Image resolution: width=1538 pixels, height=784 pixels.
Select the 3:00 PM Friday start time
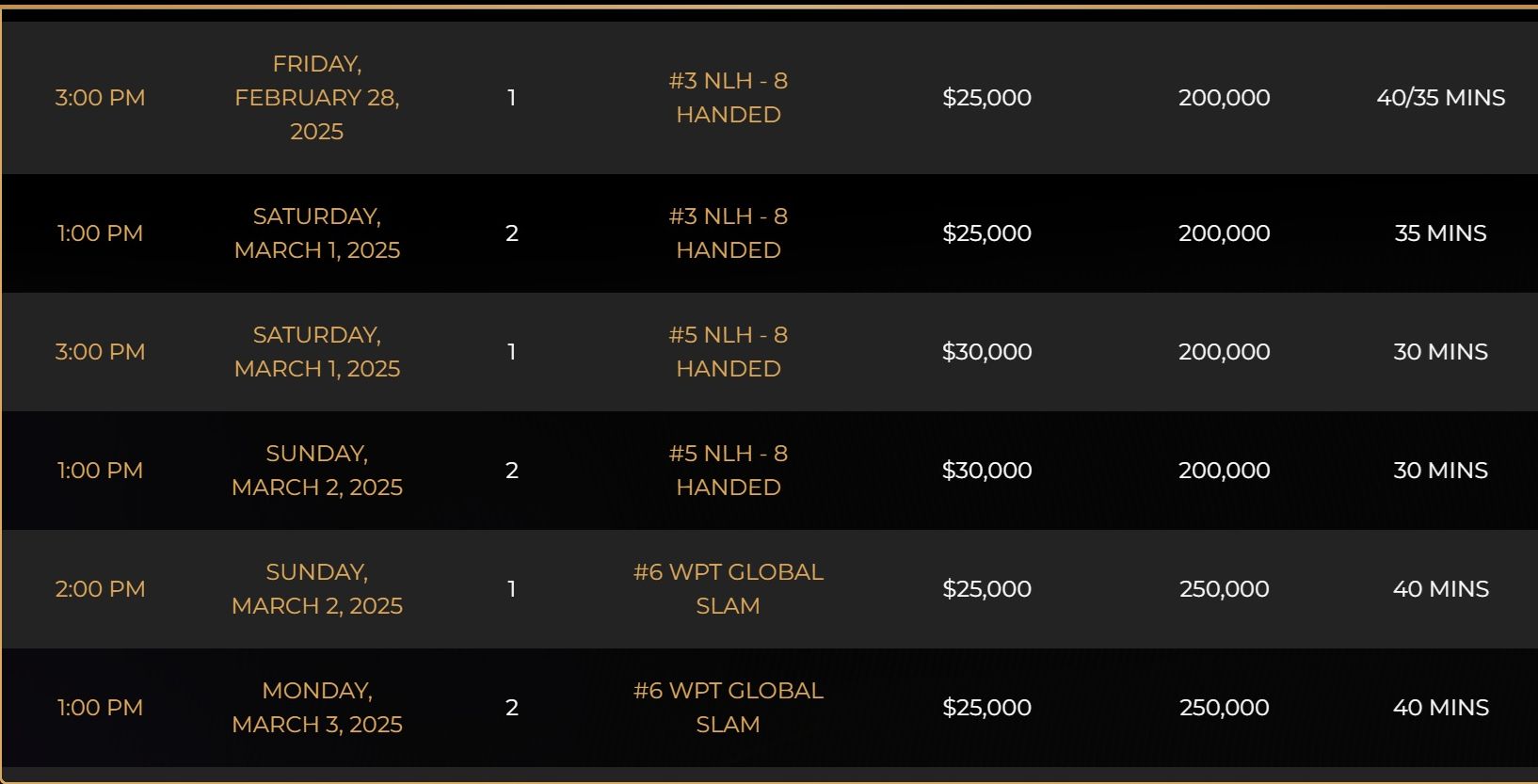(x=100, y=98)
